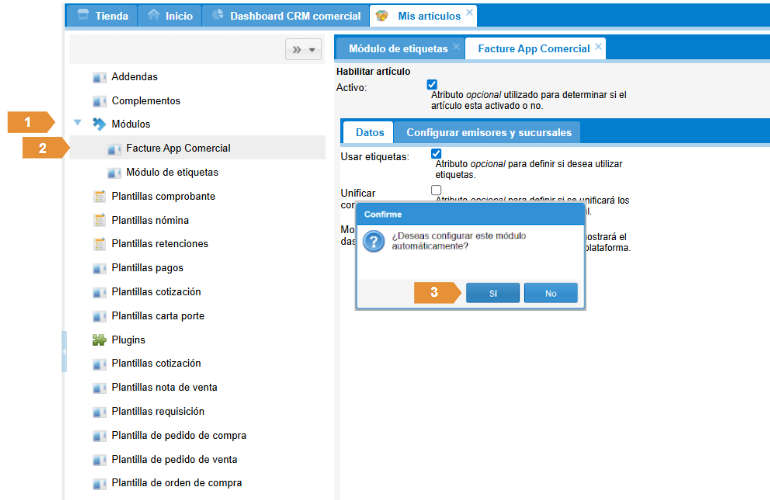
Task: Click the Dashboard CRM pie chart icon
Action: pyautogui.click(x=218, y=15)
